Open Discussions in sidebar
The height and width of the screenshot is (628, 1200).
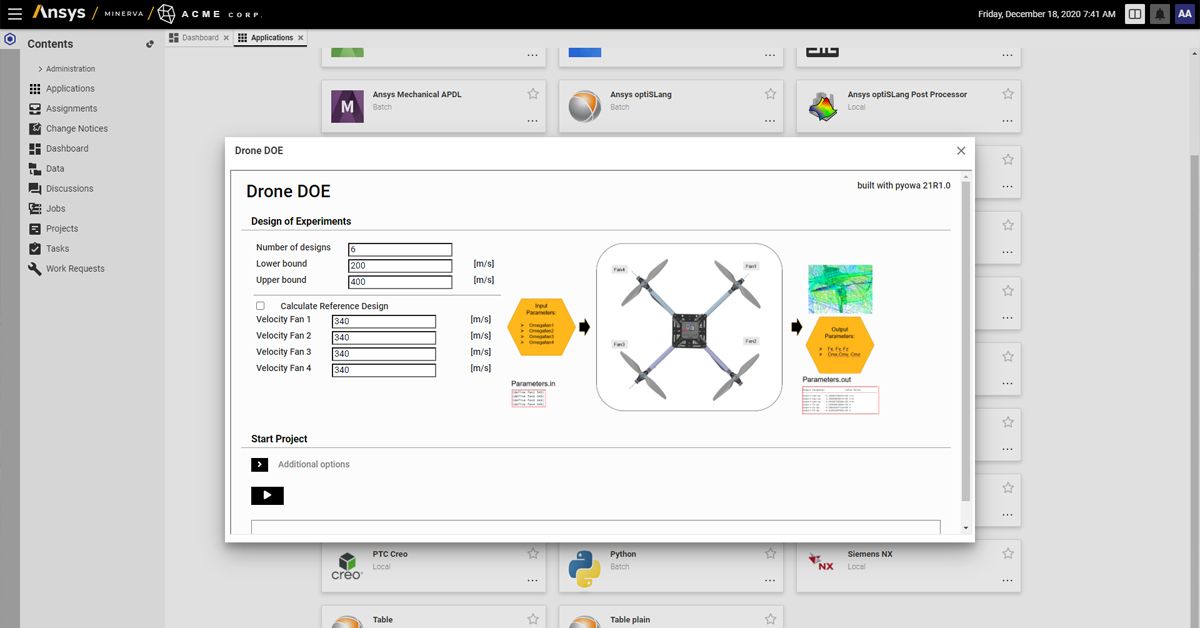point(69,189)
